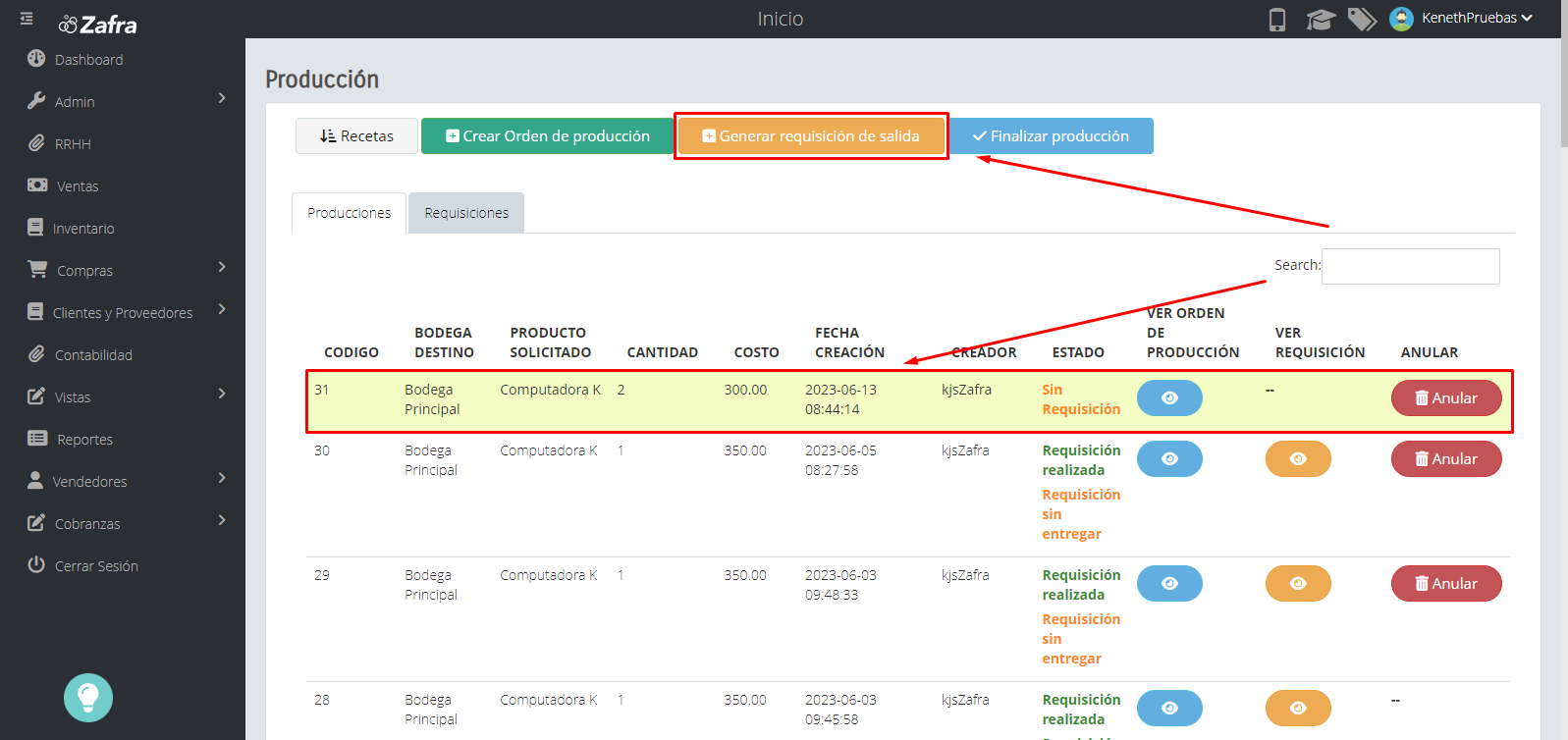Viewport: 1568px width, 740px height.
Task: Click the Zafra logo
Action: click(98, 25)
